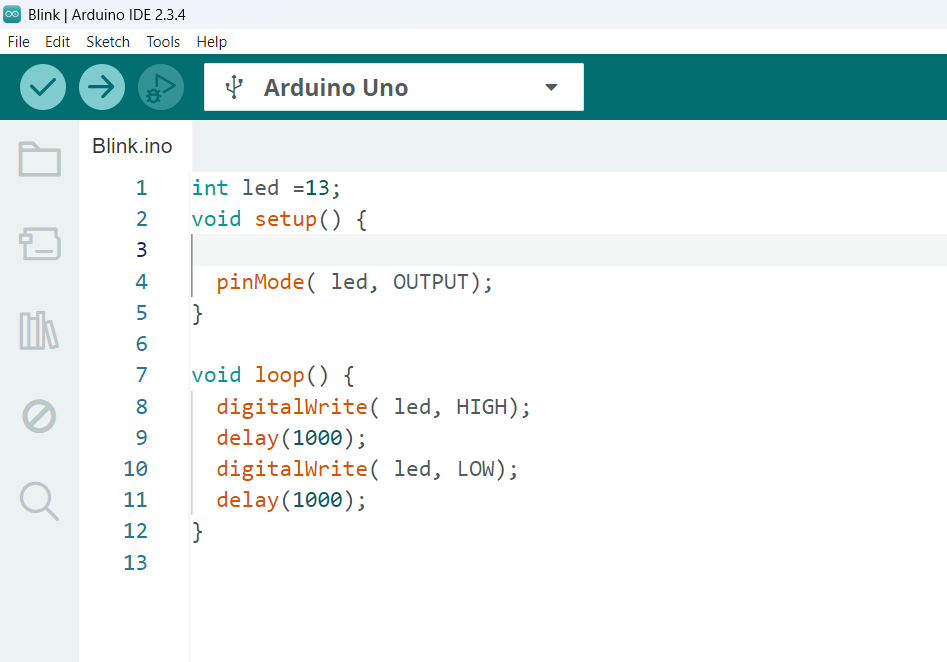
Task: Open the Sketch menu
Action: point(108,42)
